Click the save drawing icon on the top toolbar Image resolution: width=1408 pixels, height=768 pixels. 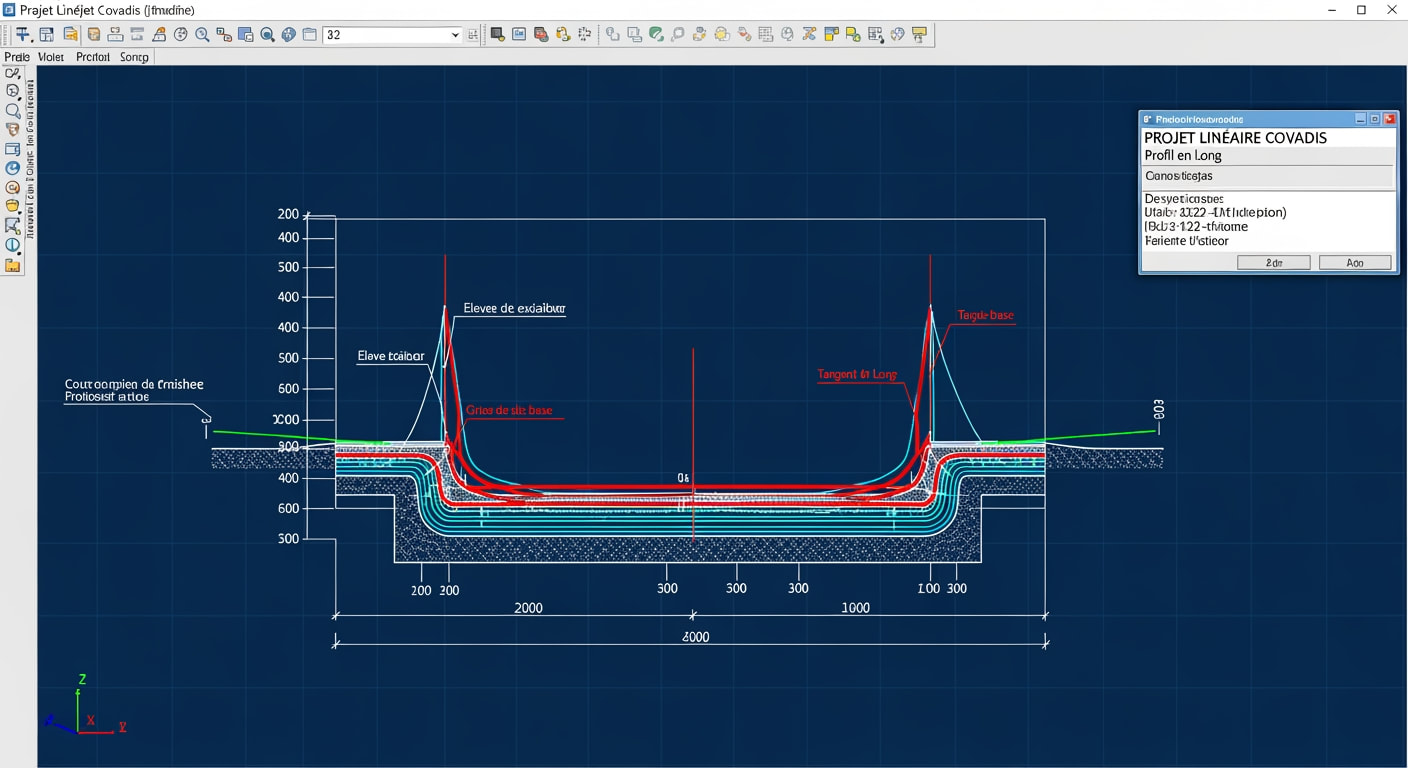pyautogui.click(x=48, y=33)
